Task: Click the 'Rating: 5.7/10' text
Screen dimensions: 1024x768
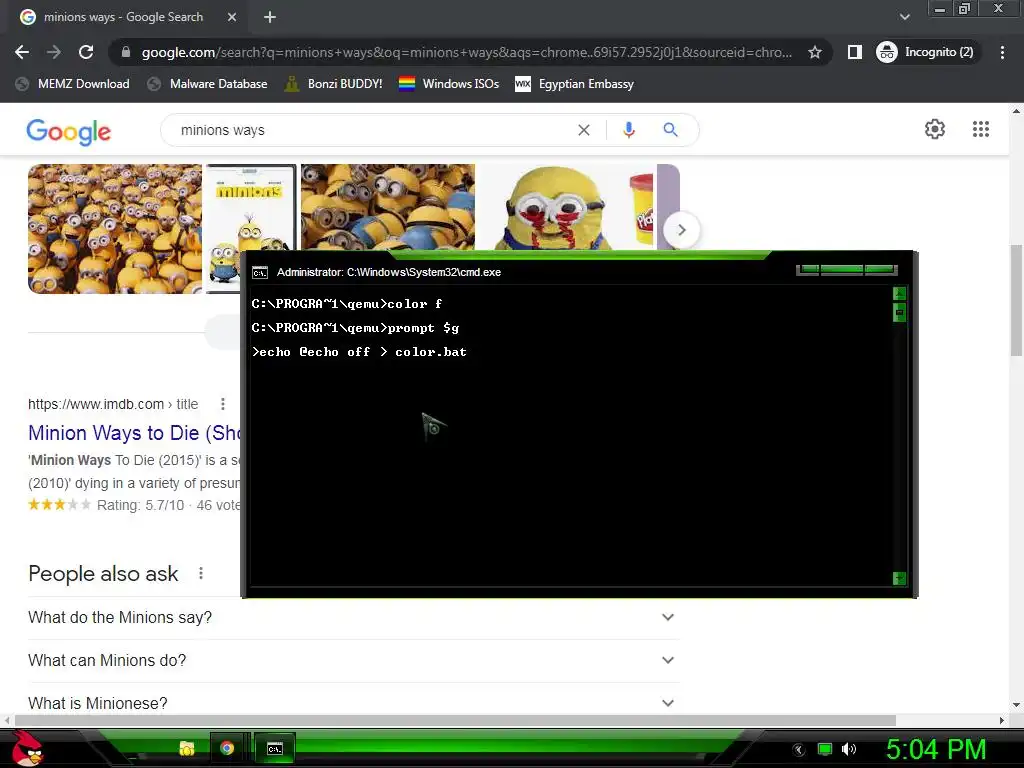Action: (140, 505)
